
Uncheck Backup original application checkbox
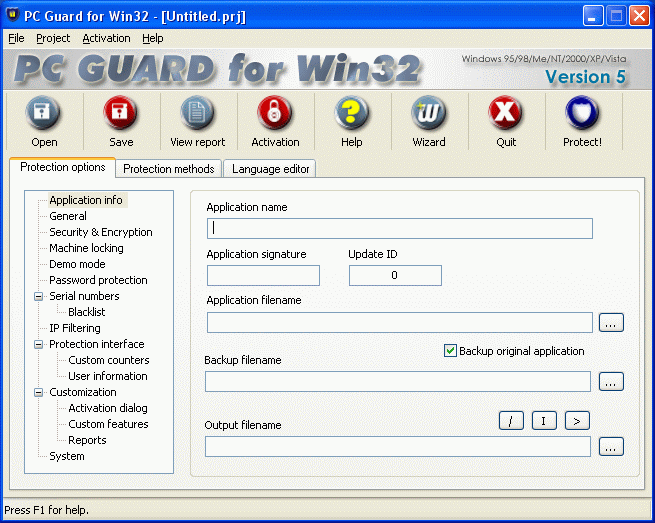[450, 351]
